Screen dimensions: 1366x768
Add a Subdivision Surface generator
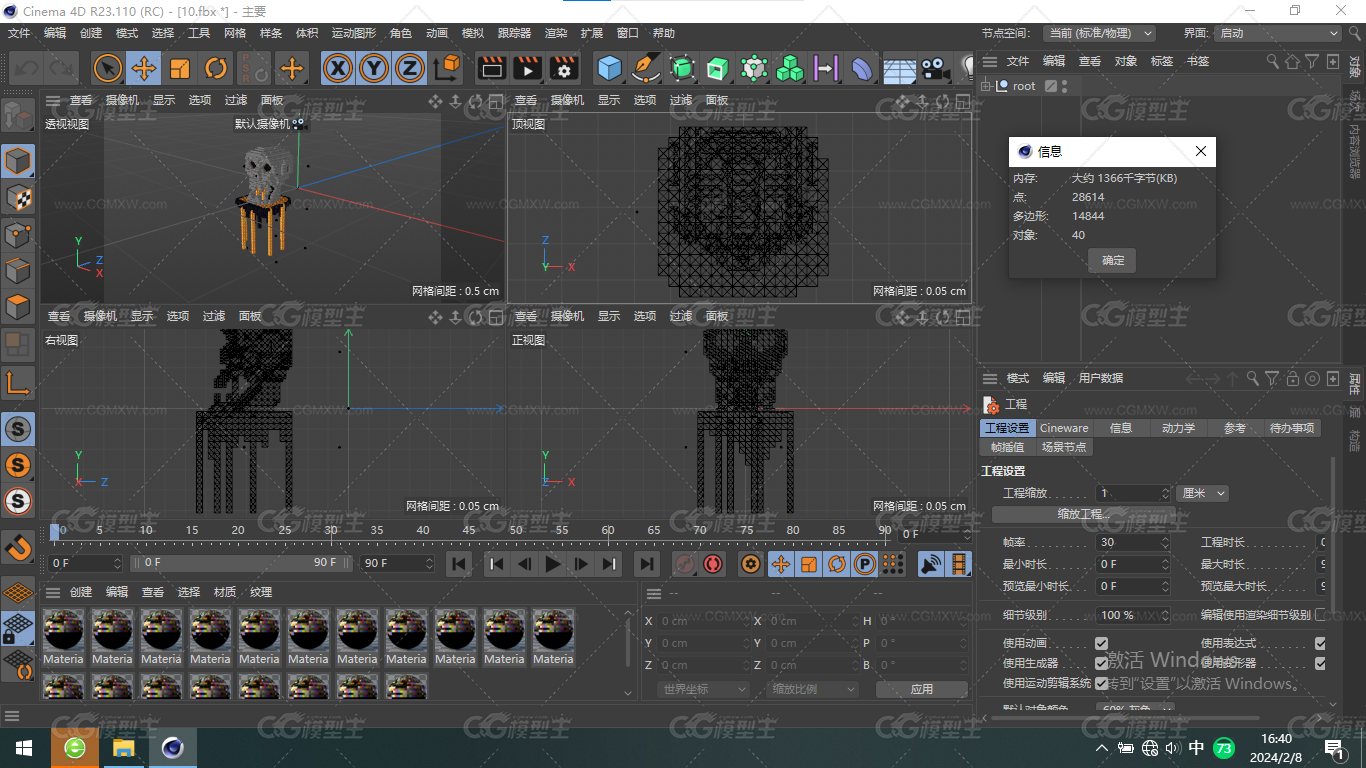[682, 68]
